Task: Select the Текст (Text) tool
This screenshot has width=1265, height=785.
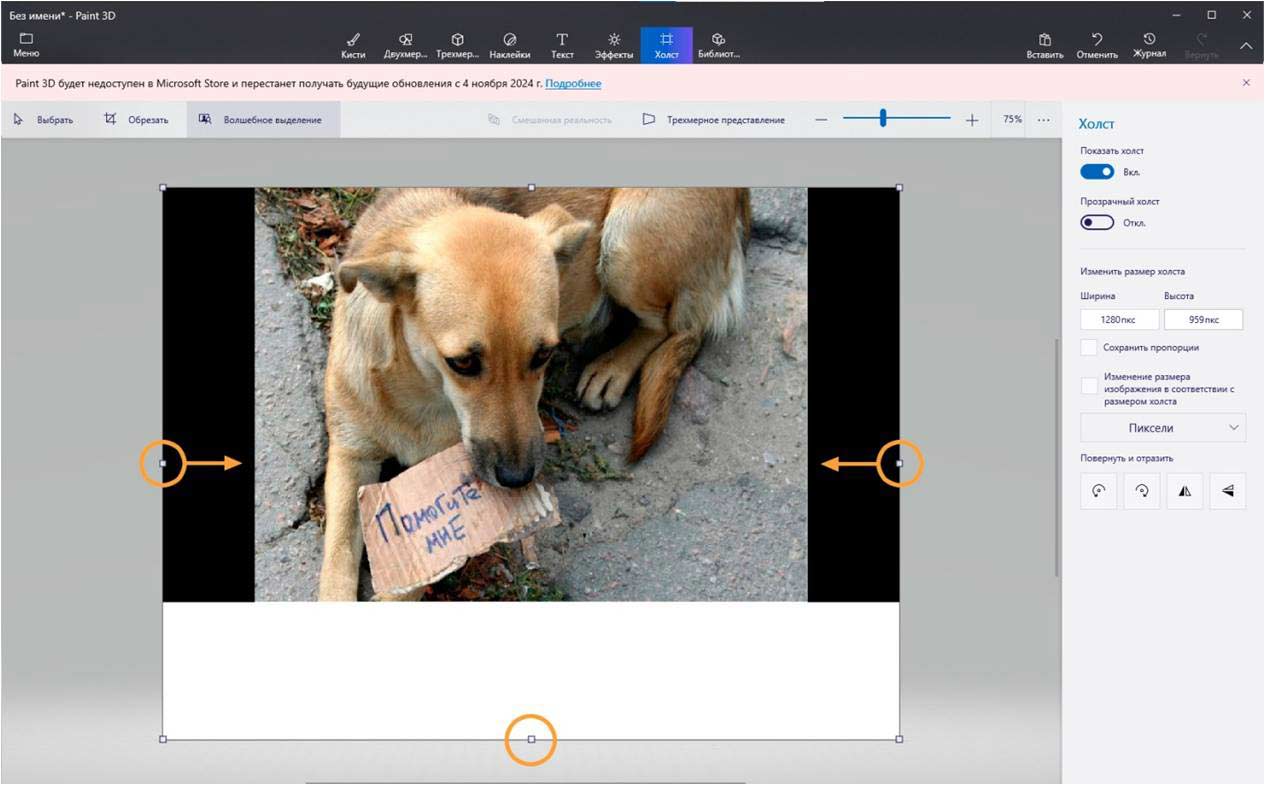Action: click(562, 45)
